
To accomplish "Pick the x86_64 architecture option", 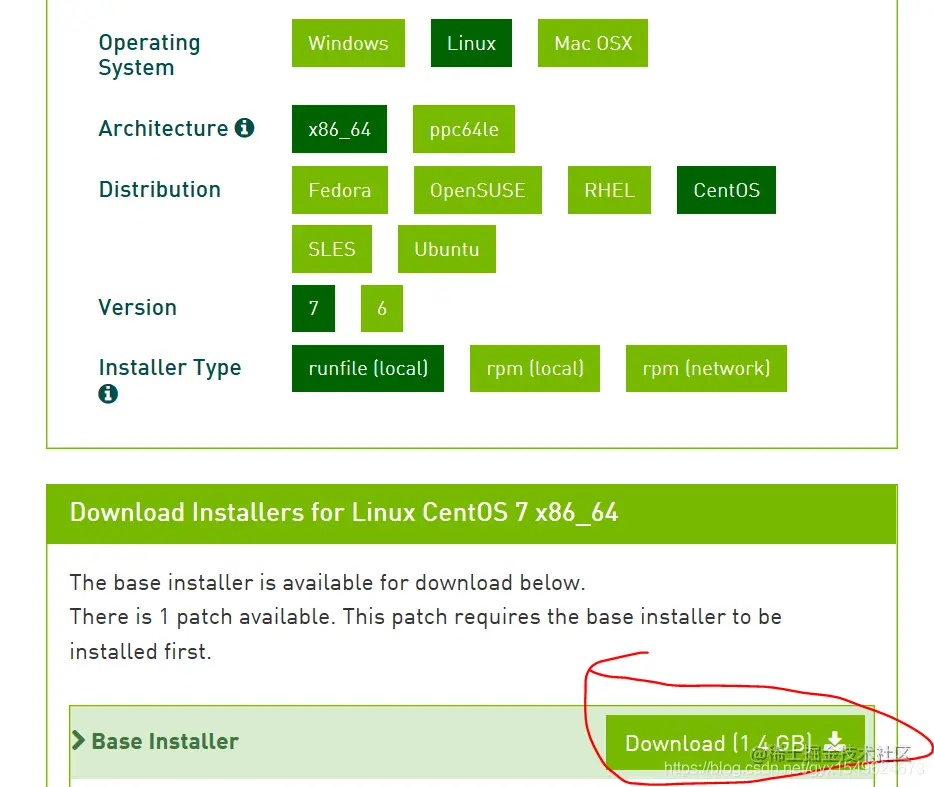I will (339, 129).
